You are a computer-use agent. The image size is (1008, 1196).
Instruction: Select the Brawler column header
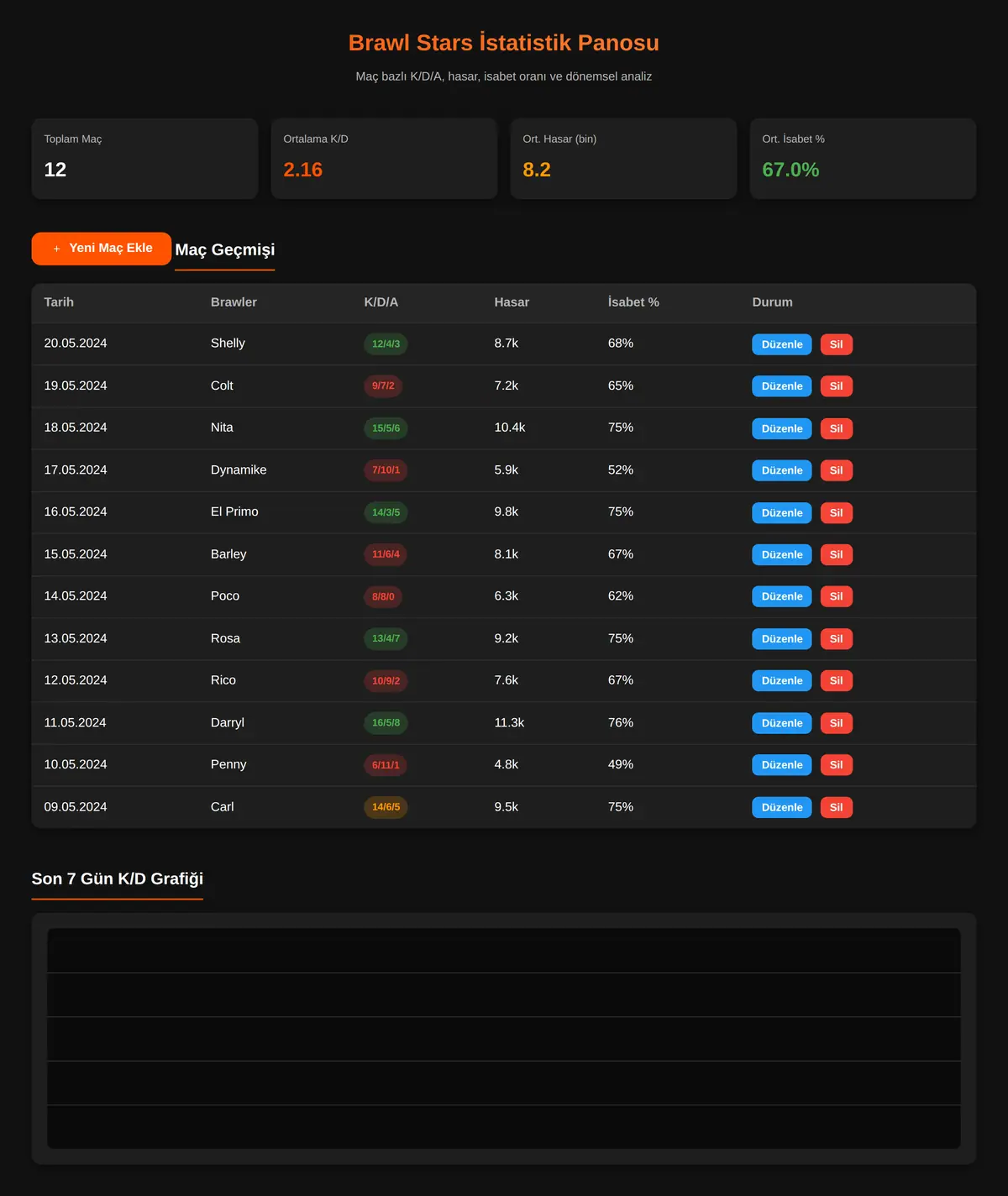[234, 302]
